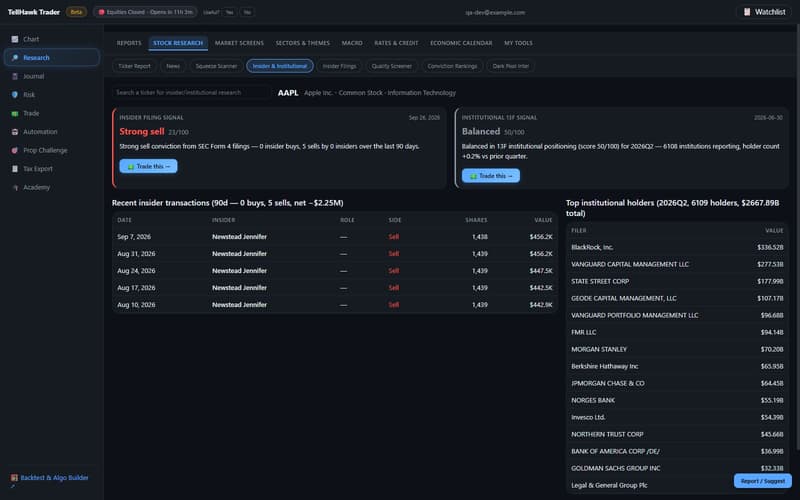Viewport: 800px width, 500px height.
Task: Click the red Equities Closed status dot
Action: 101,12
